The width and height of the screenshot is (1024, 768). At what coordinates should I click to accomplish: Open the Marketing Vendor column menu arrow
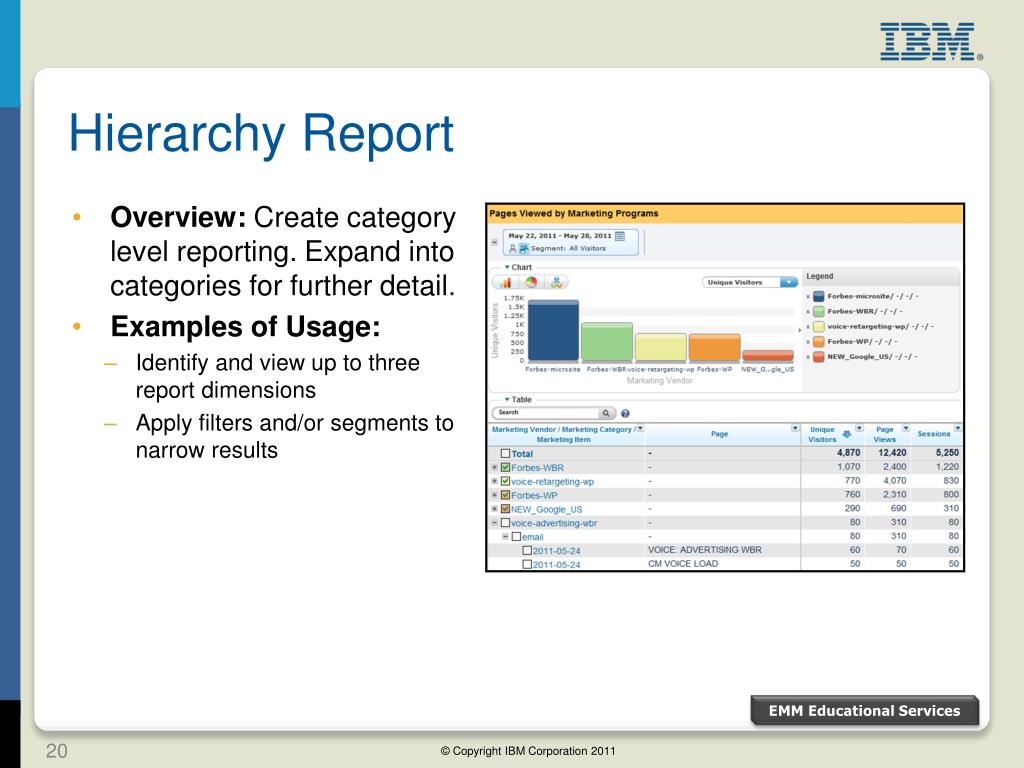640,428
